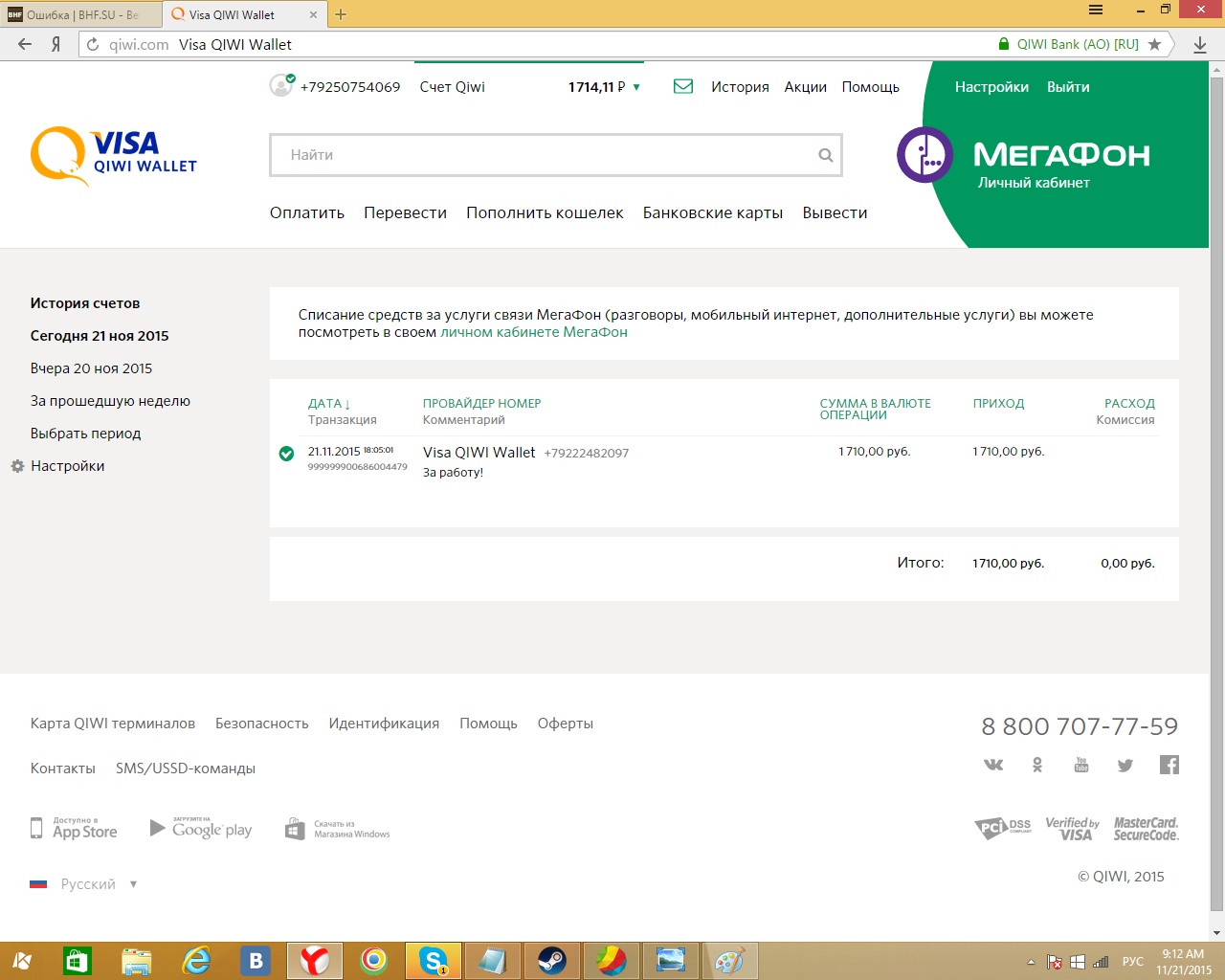Click the Verified by VISA badge

click(x=1072, y=829)
